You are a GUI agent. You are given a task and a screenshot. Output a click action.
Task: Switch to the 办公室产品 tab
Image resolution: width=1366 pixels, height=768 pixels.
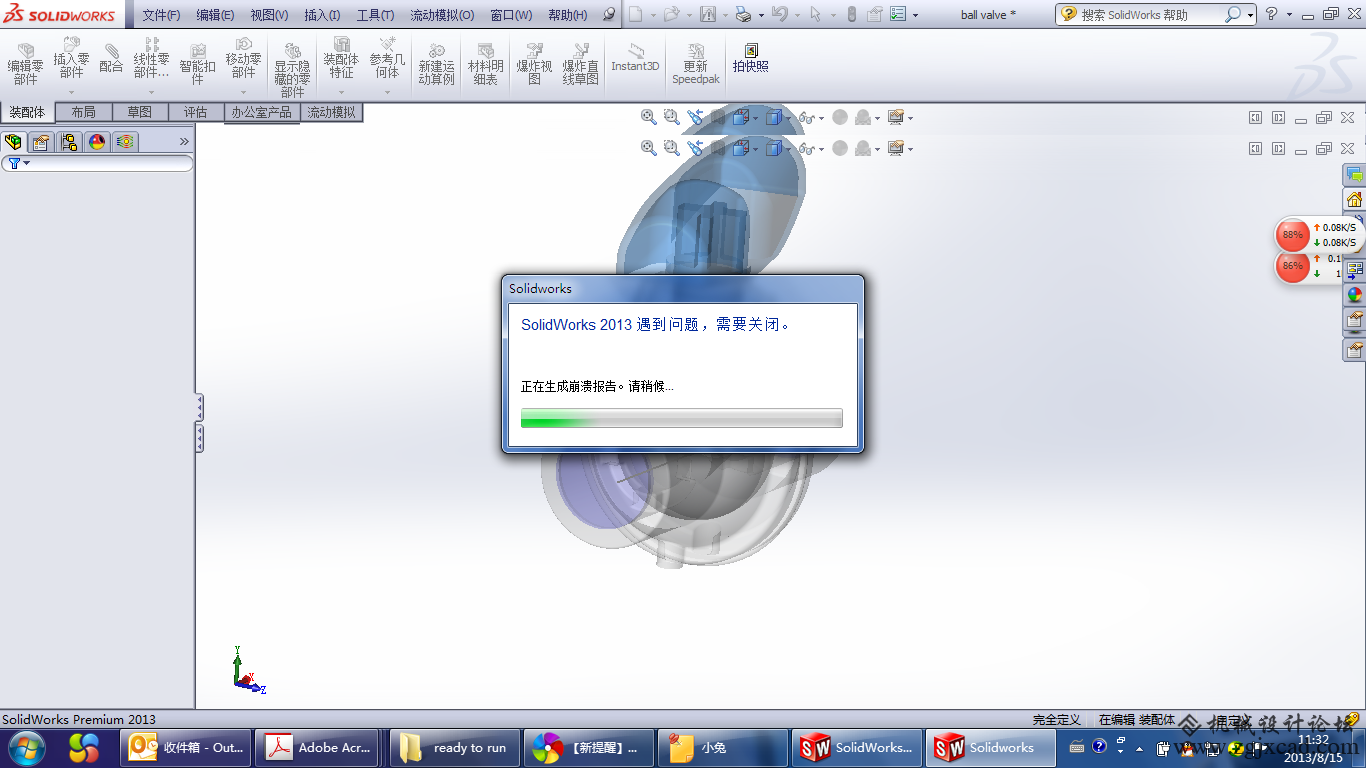click(262, 112)
